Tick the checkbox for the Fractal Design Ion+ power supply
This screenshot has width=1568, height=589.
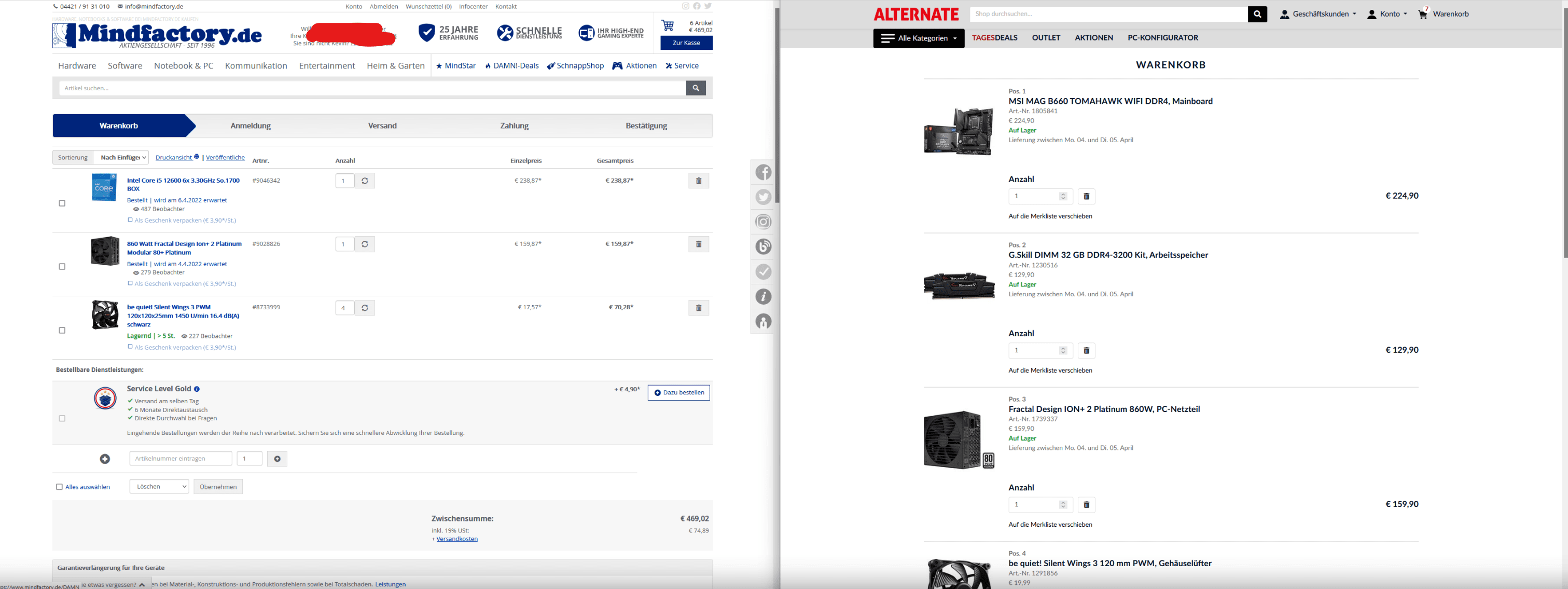(62, 267)
